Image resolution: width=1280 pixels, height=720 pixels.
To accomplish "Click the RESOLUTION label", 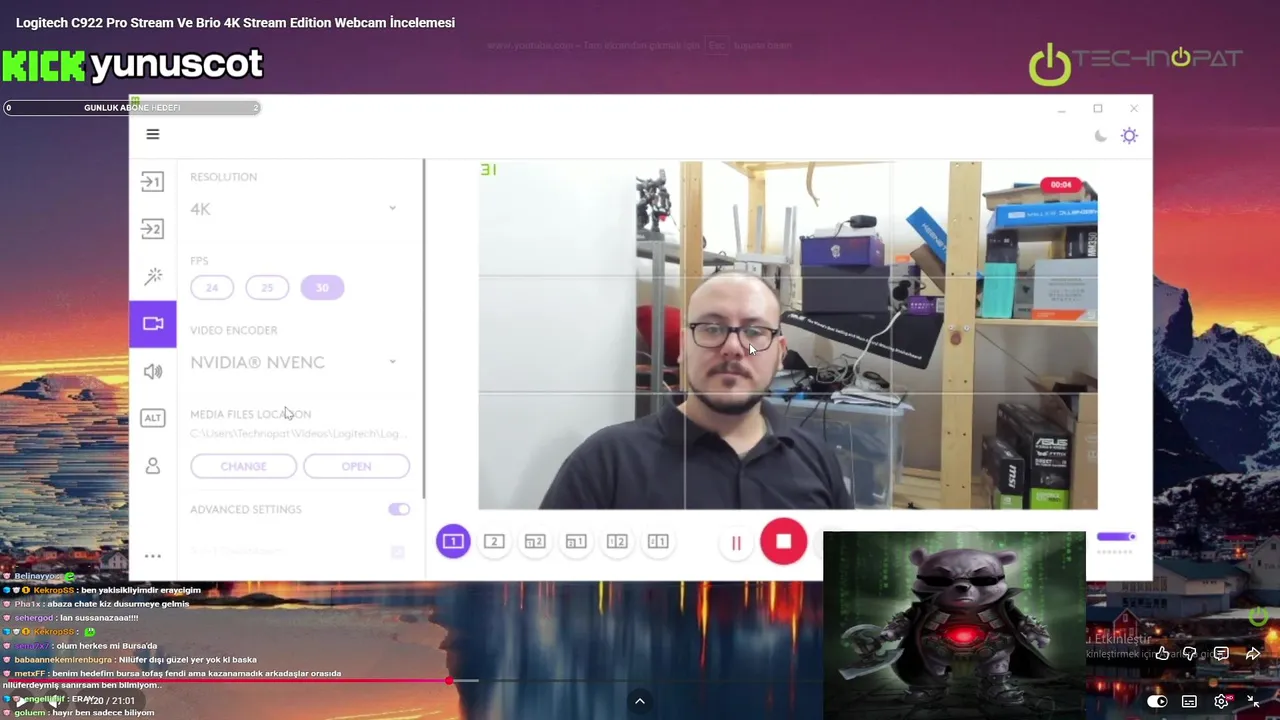I will point(223,177).
